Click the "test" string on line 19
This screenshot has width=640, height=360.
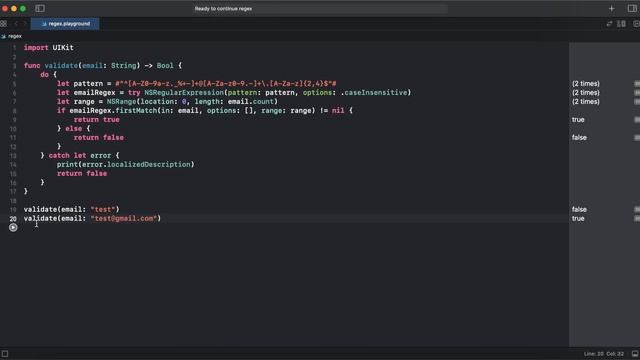tap(103, 209)
